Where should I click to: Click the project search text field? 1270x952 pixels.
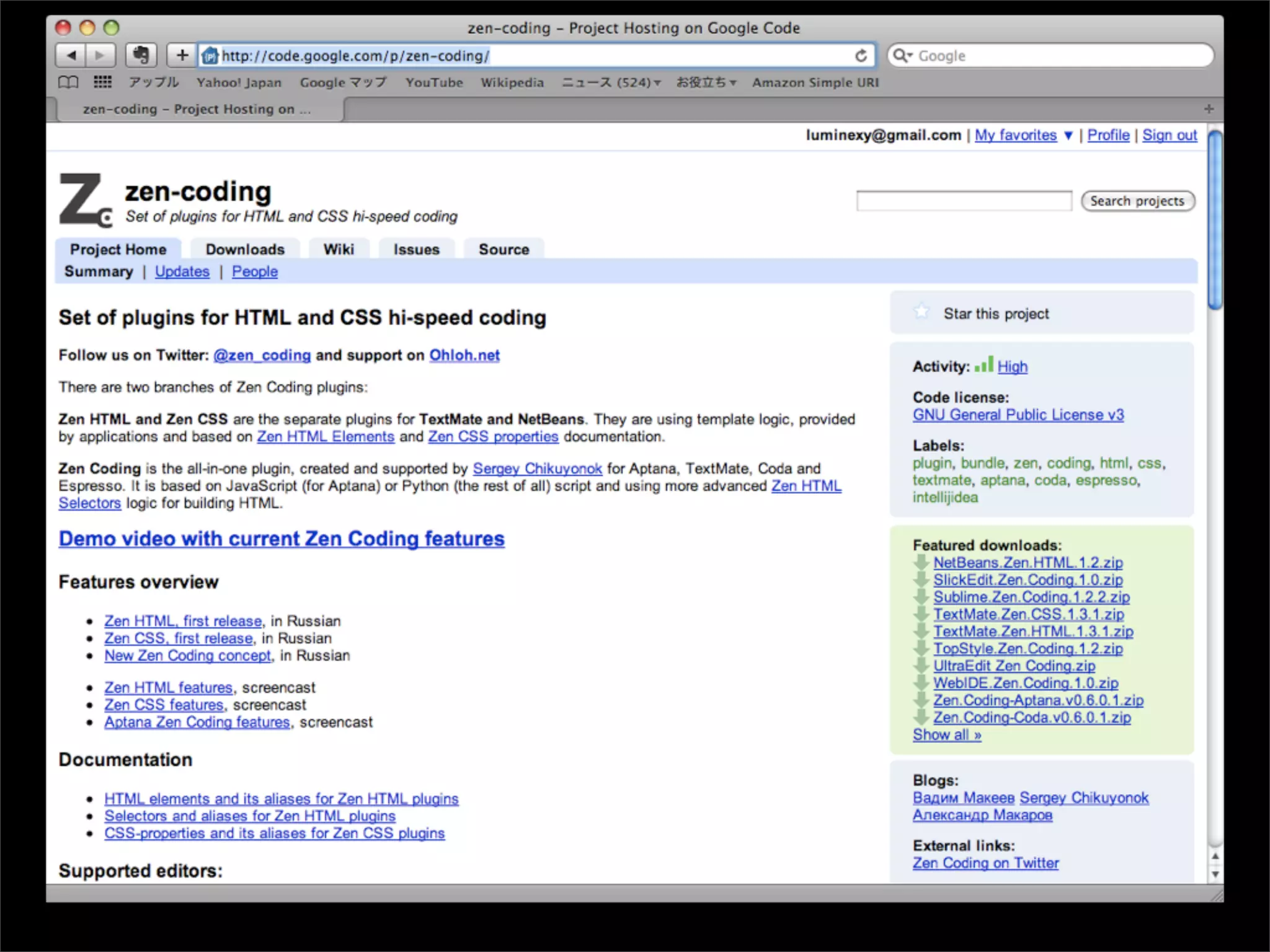click(x=964, y=201)
